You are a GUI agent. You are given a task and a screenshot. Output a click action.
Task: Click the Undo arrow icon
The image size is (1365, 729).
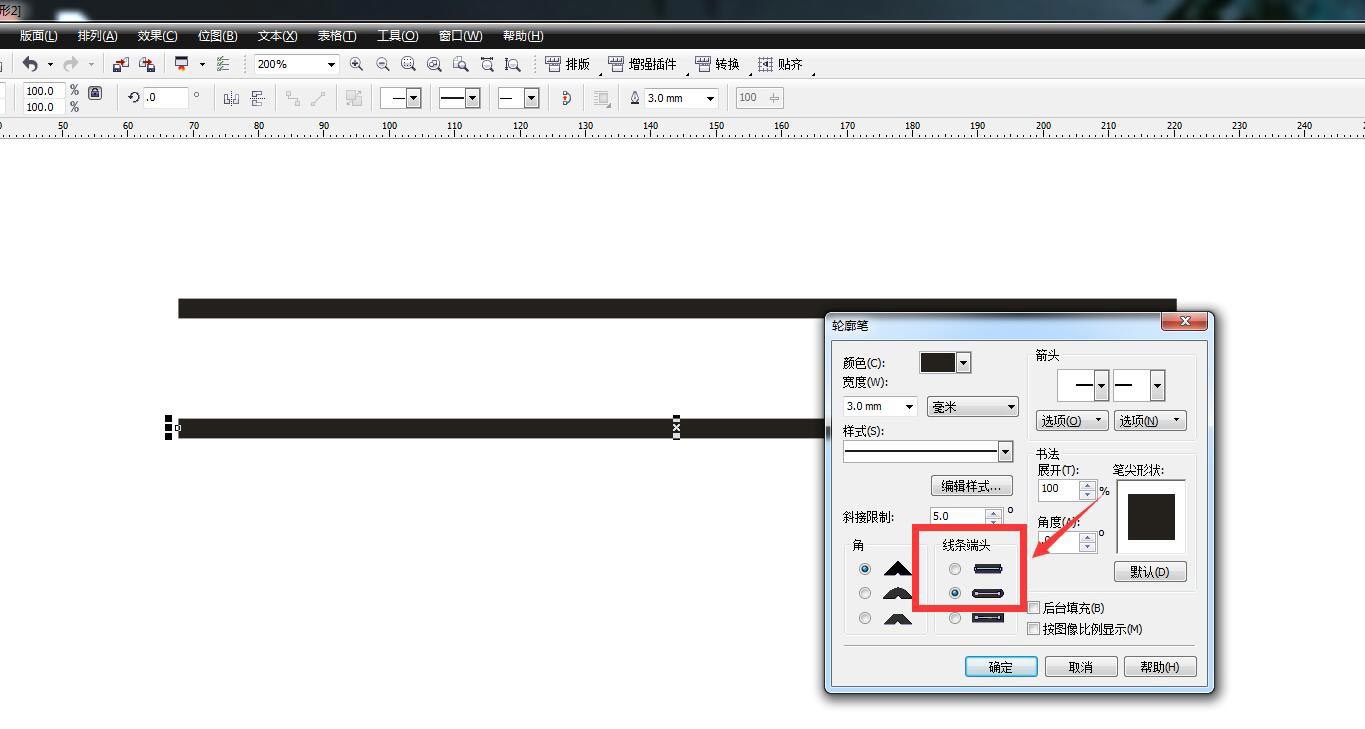tap(30, 64)
